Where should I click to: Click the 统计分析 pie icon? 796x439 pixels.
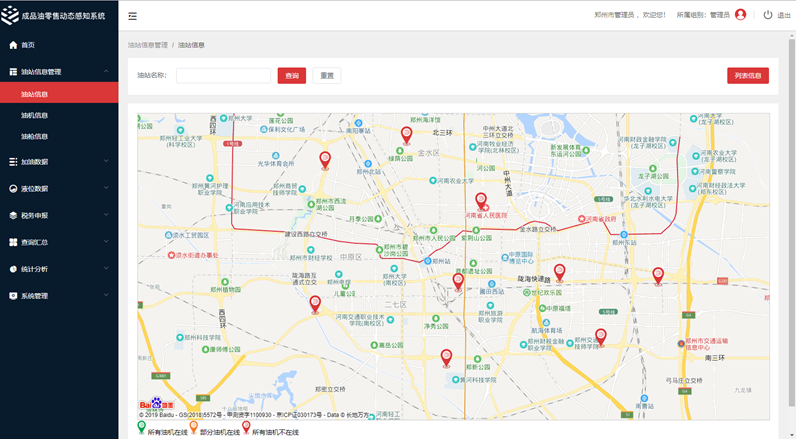click(x=13, y=269)
